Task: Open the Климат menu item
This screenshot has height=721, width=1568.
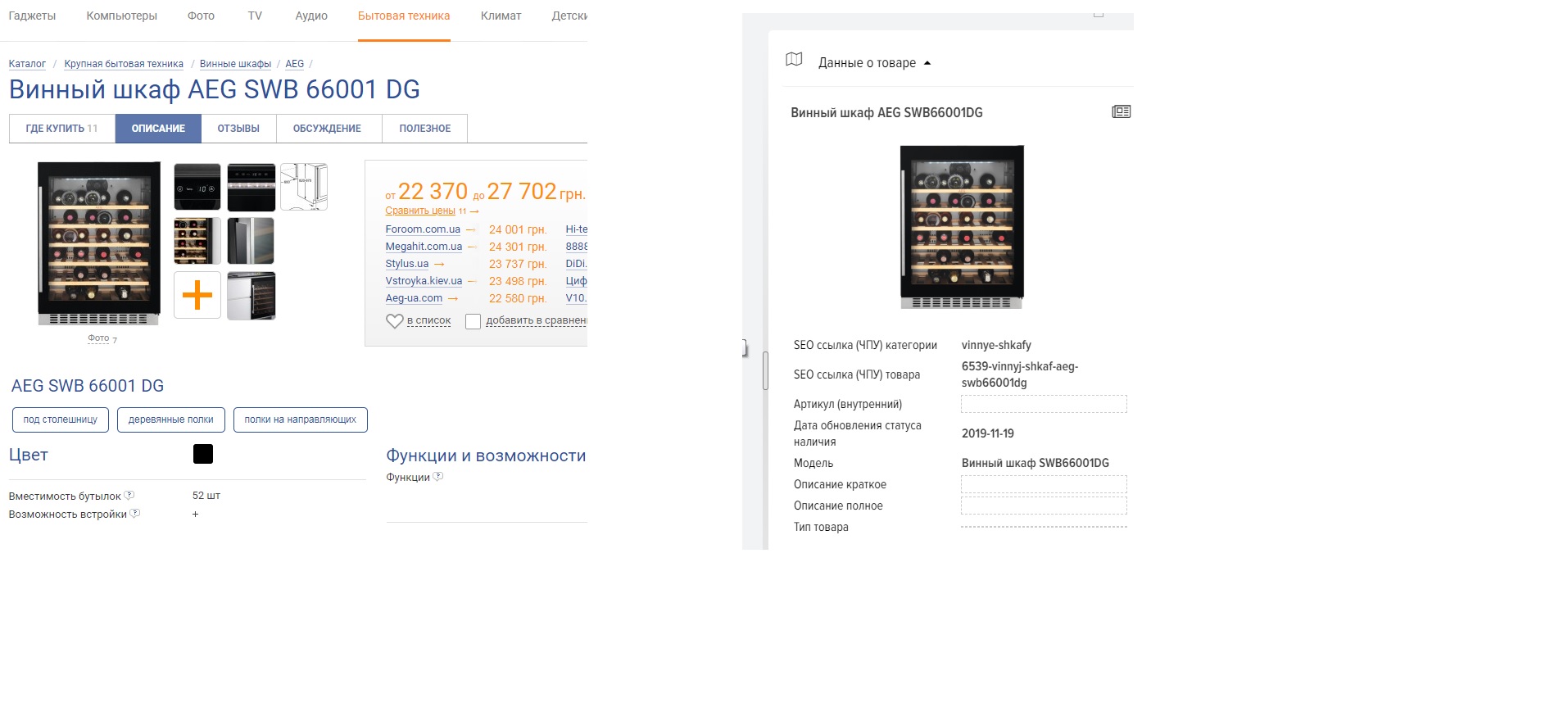Action: (501, 16)
